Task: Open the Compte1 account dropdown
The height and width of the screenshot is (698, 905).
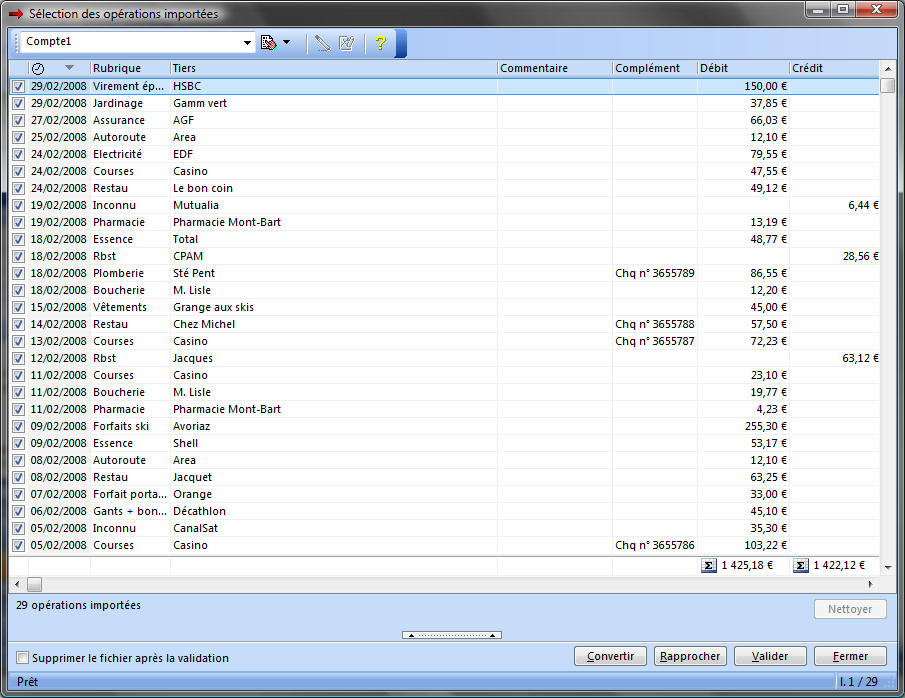Action: click(x=248, y=42)
